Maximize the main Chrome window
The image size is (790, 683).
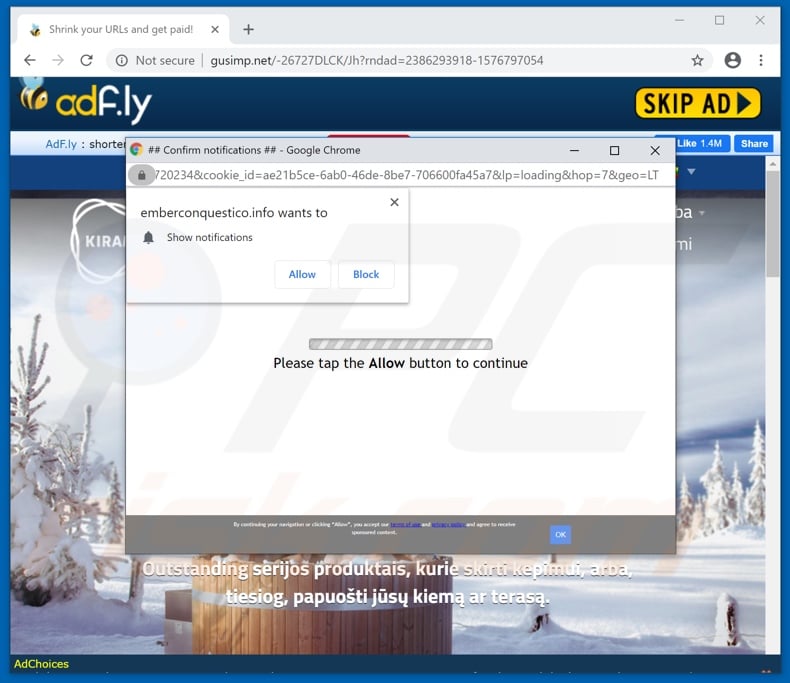point(719,20)
